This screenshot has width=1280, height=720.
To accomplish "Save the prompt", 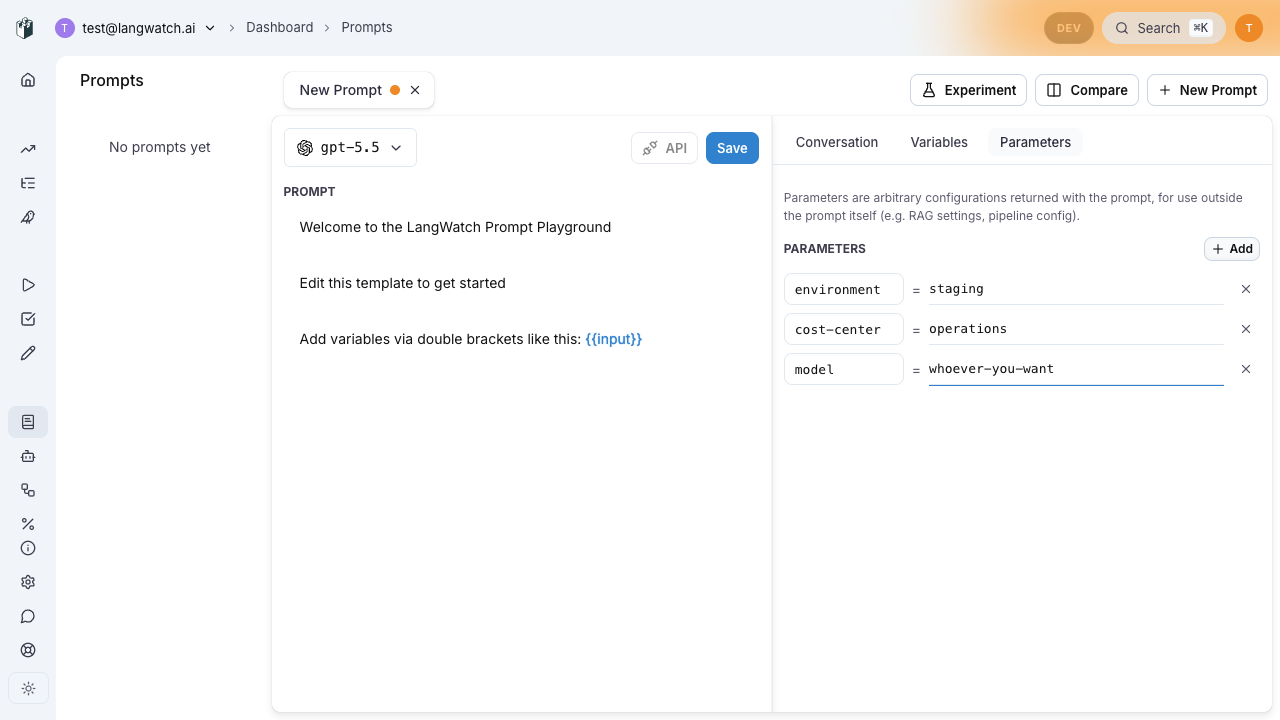I will click(732, 148).
